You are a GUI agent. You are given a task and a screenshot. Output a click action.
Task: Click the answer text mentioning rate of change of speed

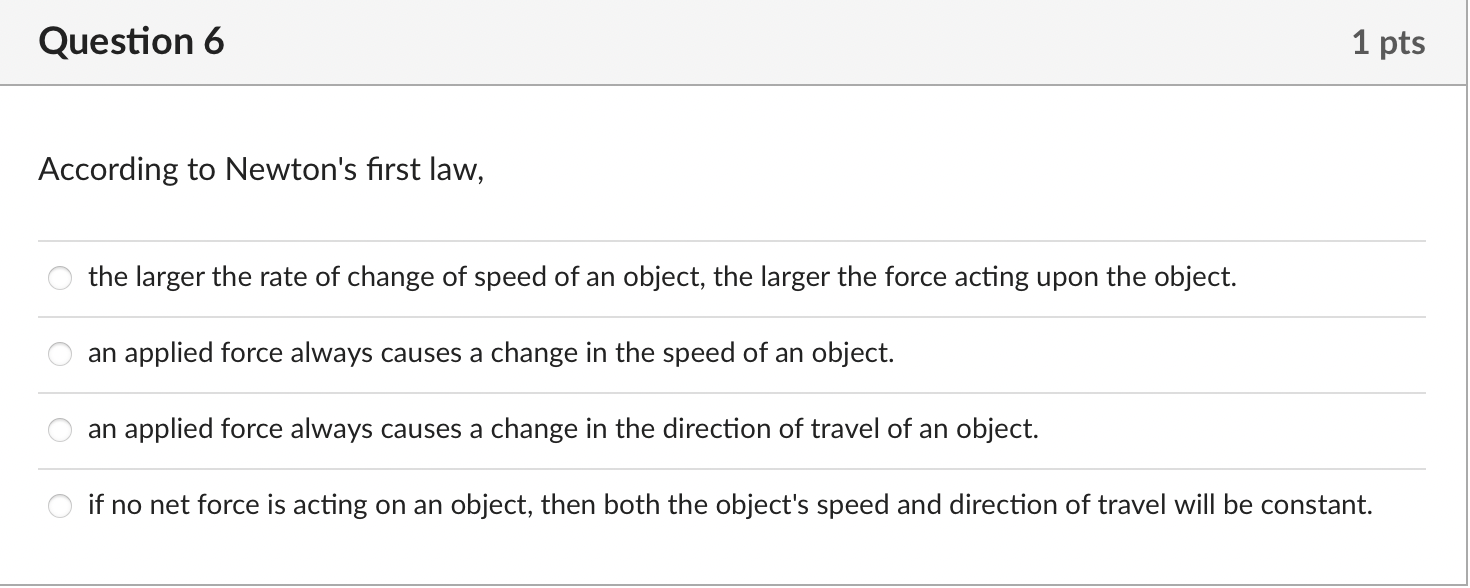point(660,277)
